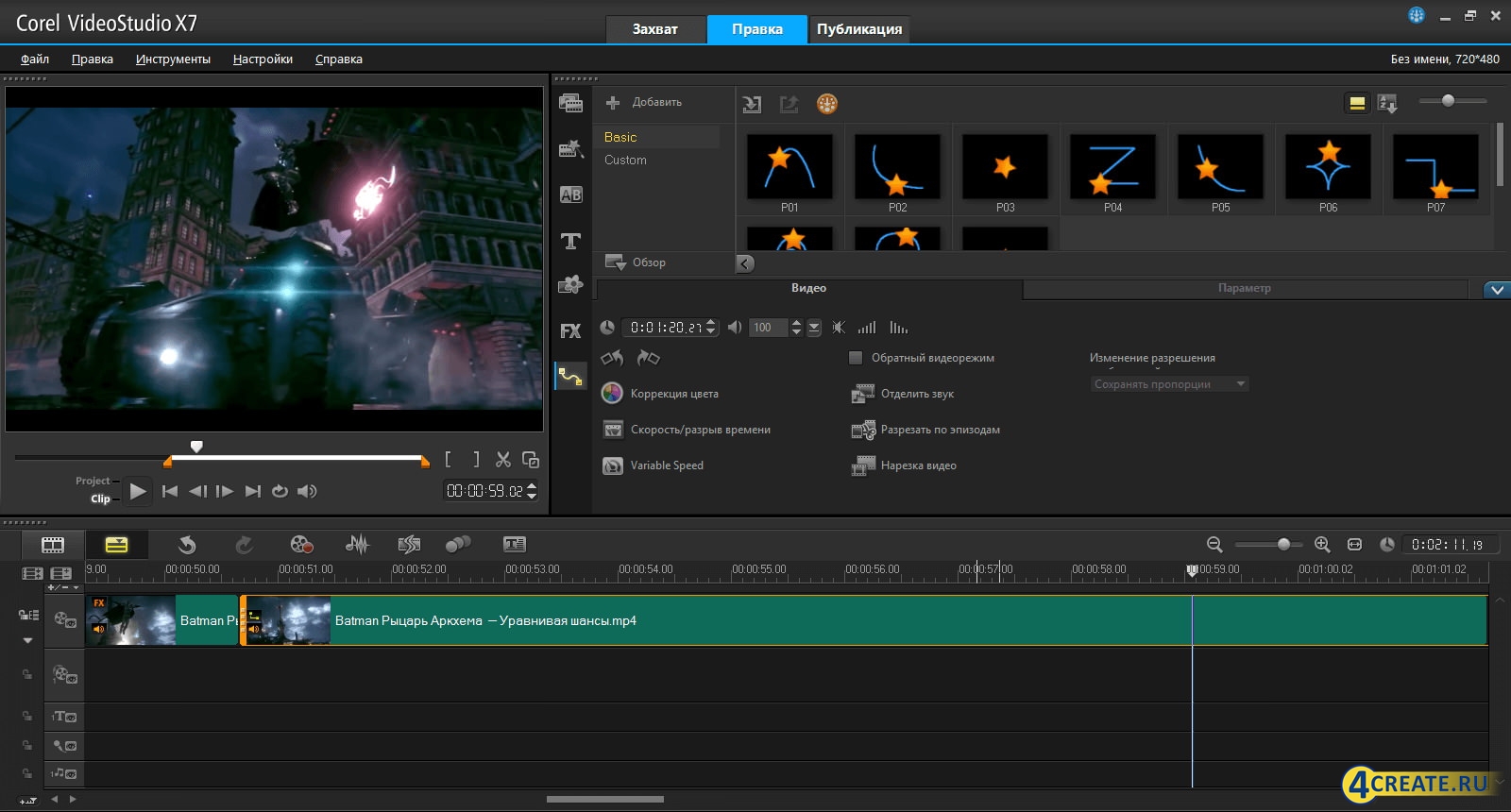The width and height of the screenshot is (1511, 812).
Task: Open the Record/Capture option icon
Action: 301,545
